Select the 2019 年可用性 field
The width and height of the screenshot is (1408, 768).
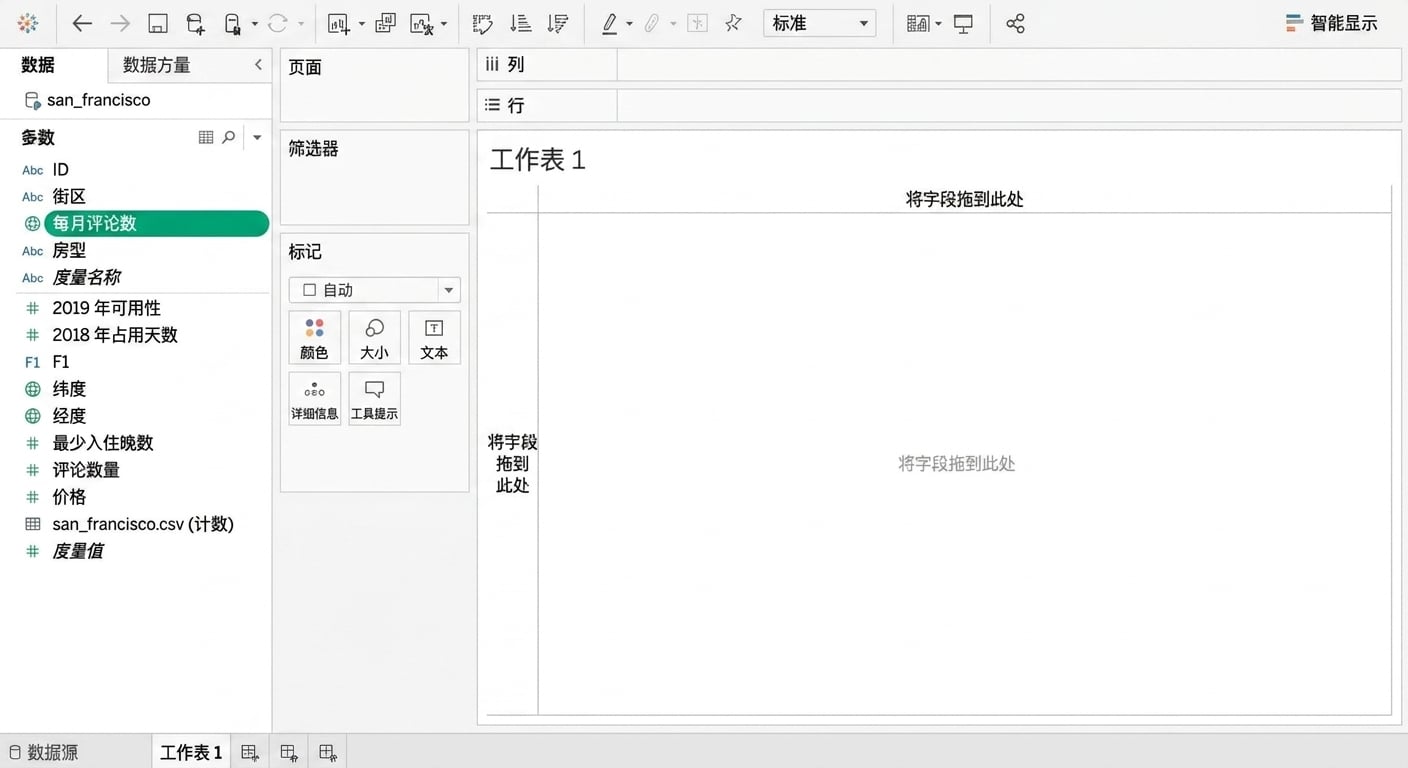point(106,308)
